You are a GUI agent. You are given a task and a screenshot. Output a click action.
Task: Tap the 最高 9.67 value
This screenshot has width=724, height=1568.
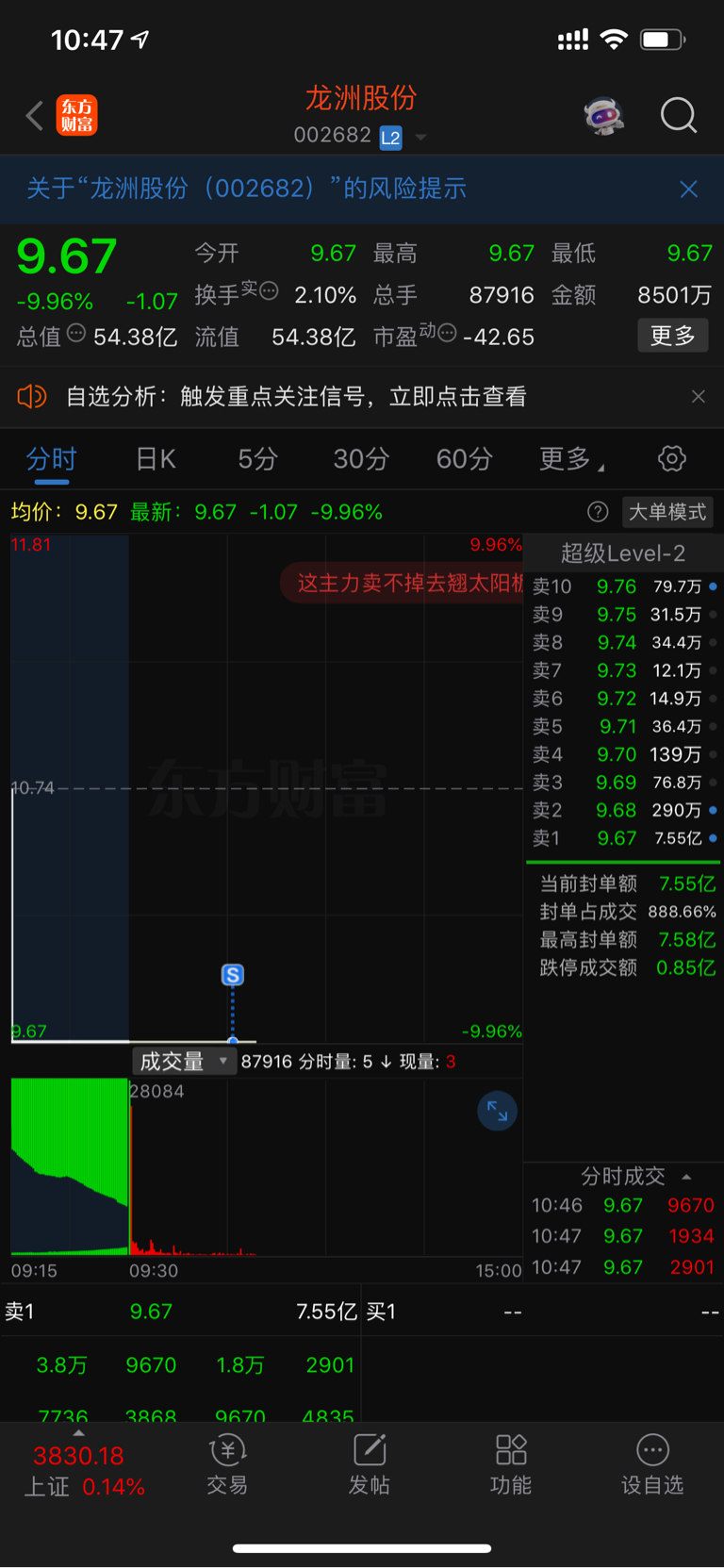(511, 254)
